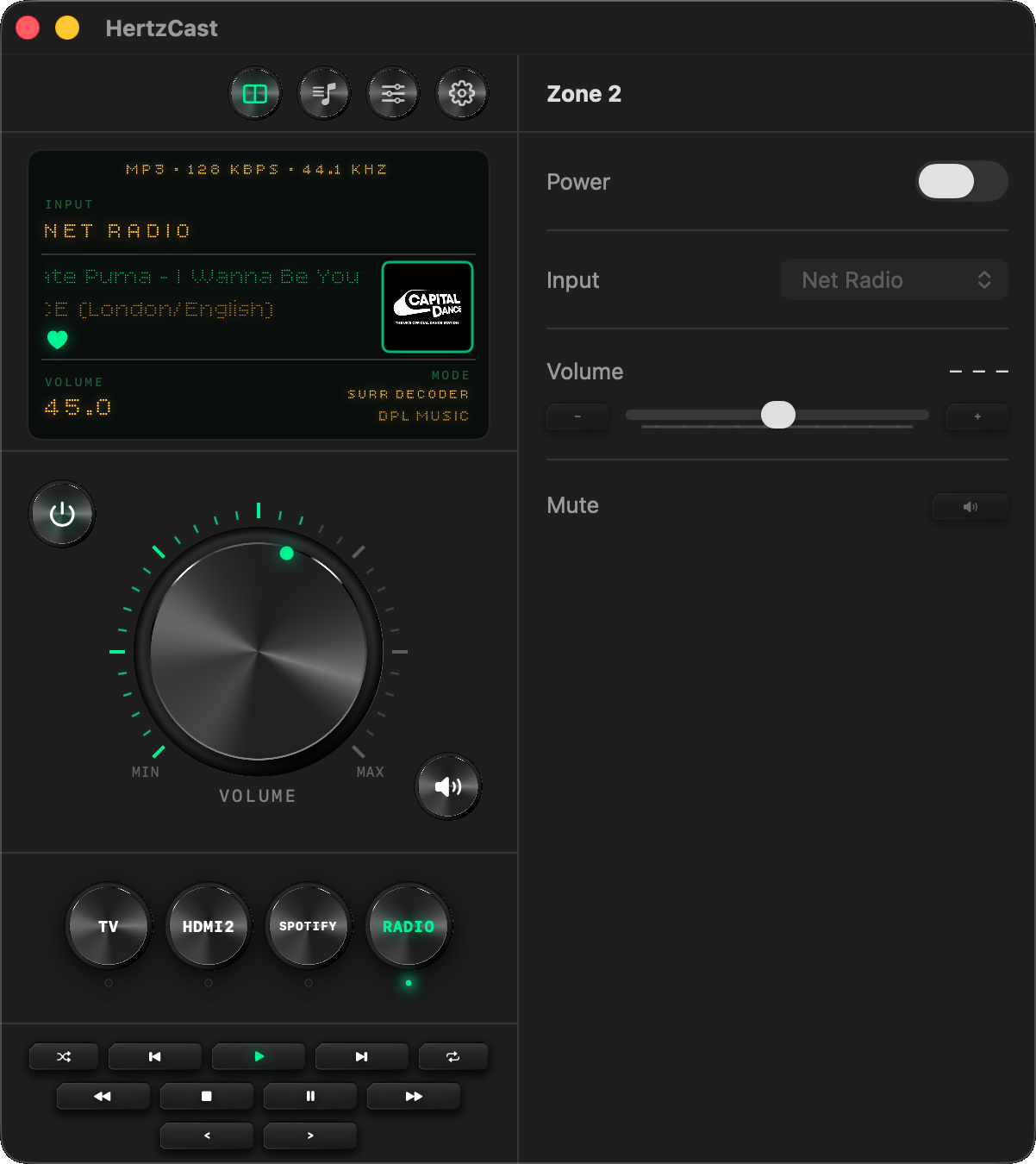Toggle Zone 2 mute button
The height and width of the screenshot is (1164, 1036).
[970, 507]
